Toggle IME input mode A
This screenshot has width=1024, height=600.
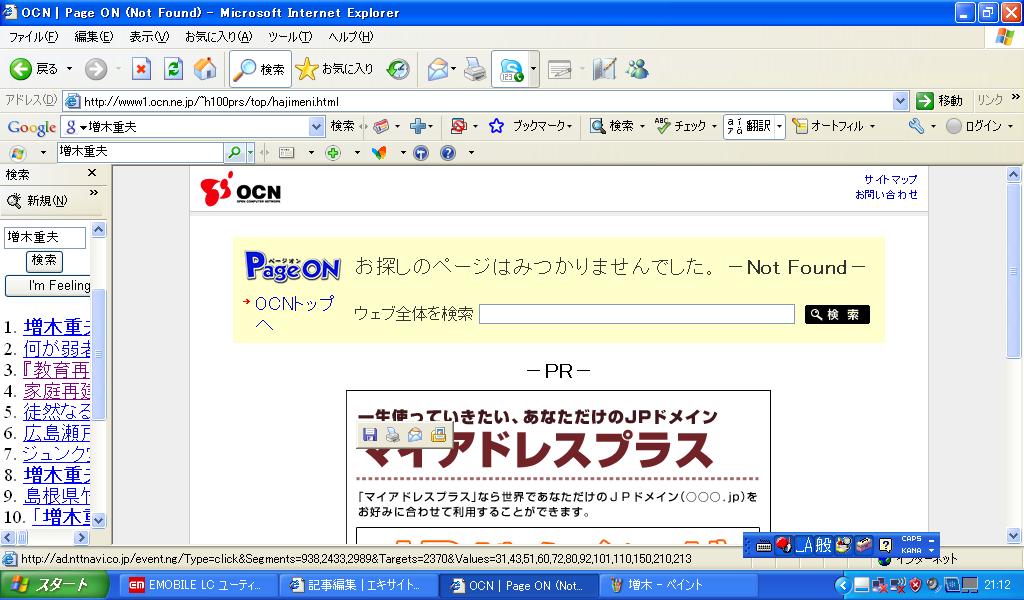805,545
